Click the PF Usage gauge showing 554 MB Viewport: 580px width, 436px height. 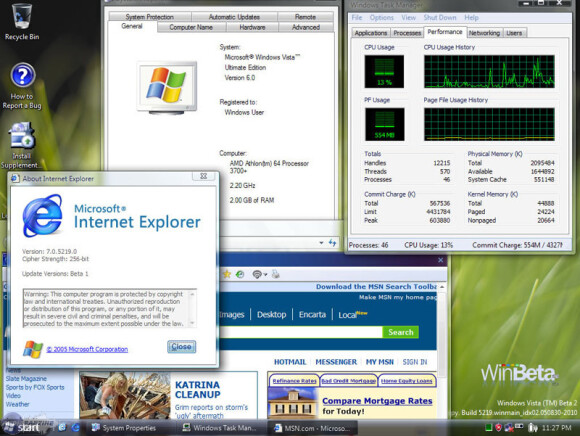(x=384, y=124)
